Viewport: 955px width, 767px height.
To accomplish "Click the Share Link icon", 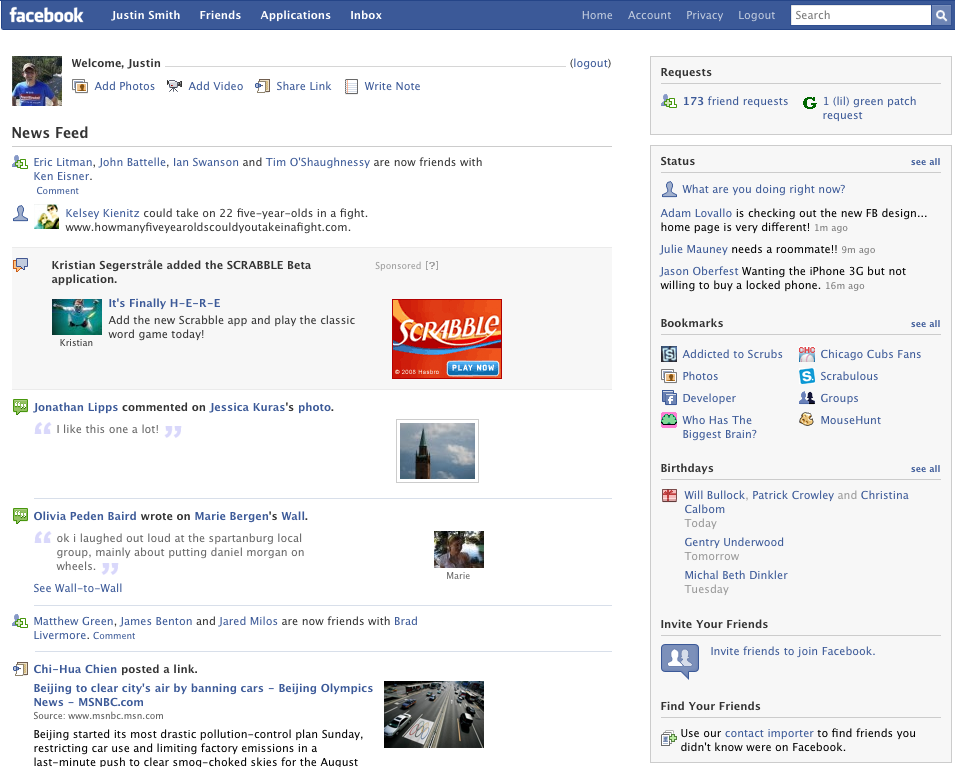I will 263,86.
